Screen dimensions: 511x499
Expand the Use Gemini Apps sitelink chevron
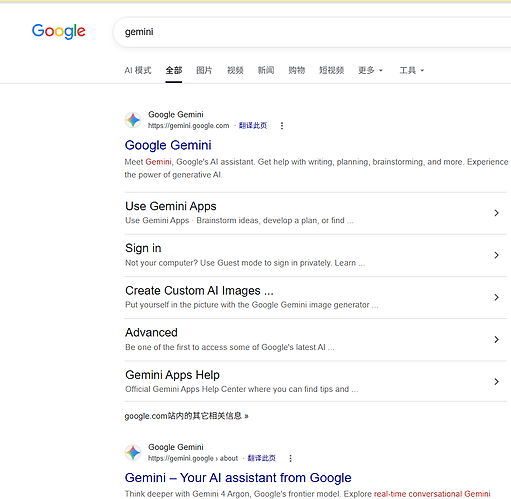point(496,213)
